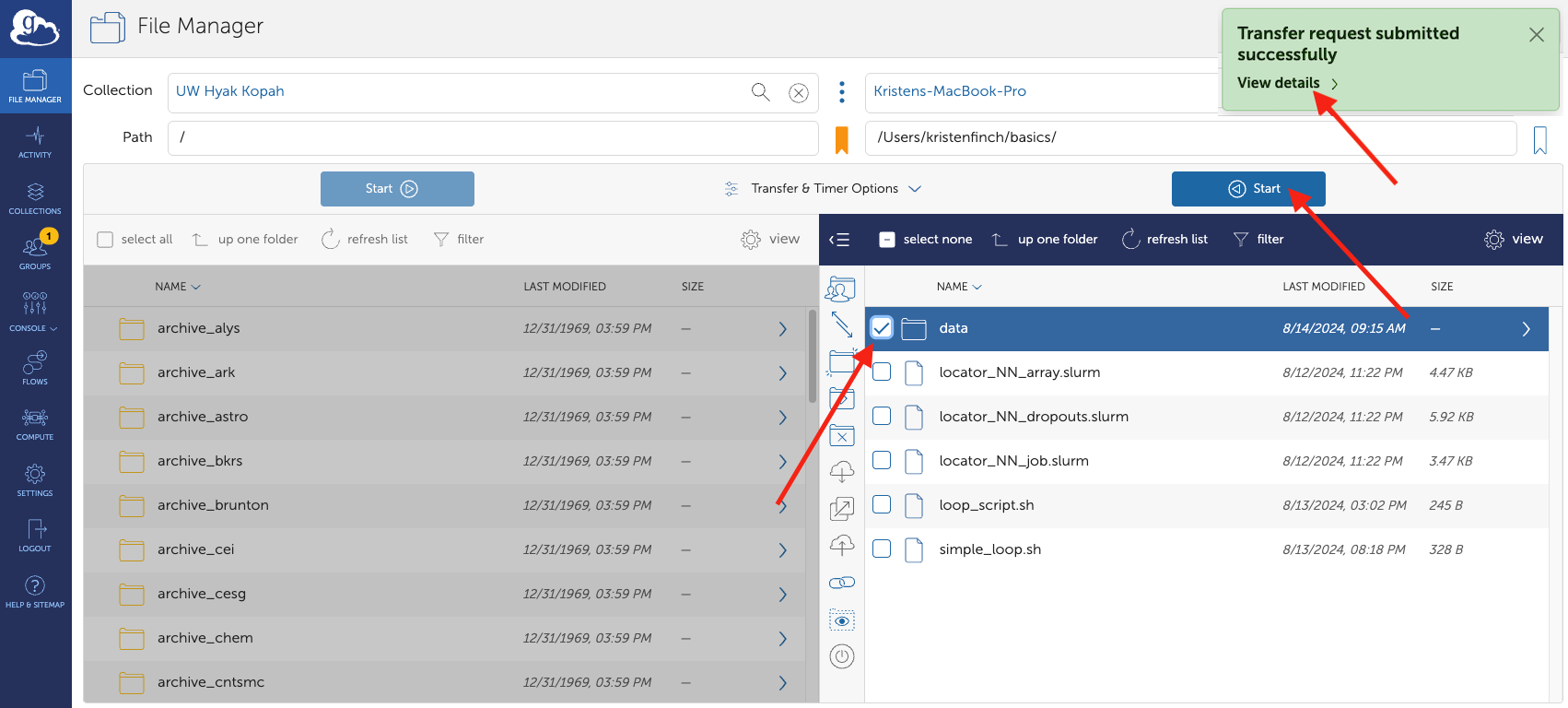The image size is (1568, 708).
Task: Uncheck the data folder checkbox
Action: point(882,328)
